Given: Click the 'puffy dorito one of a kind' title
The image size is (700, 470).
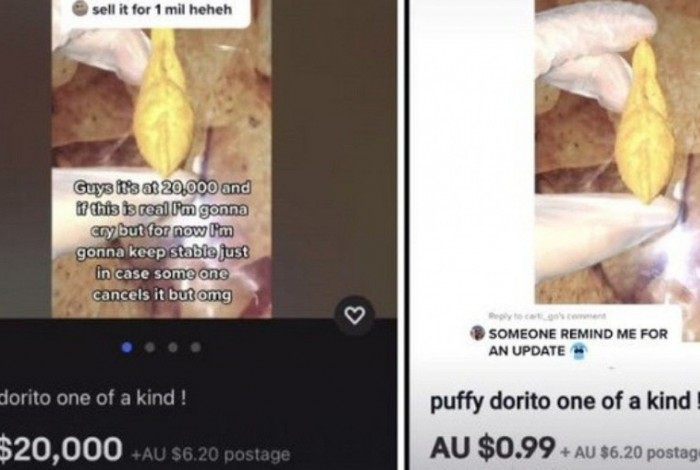Looking at the screenshot, I should pos(564,402).
